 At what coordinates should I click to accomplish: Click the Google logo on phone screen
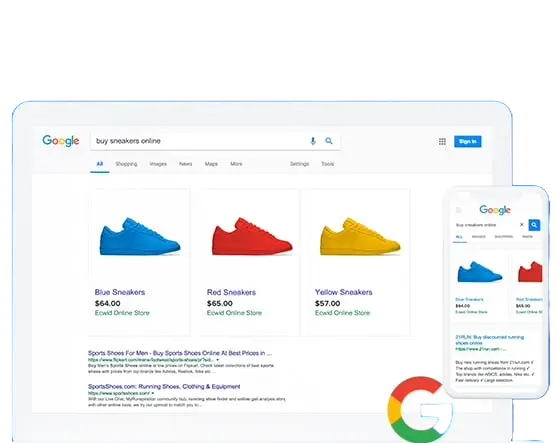495,210
